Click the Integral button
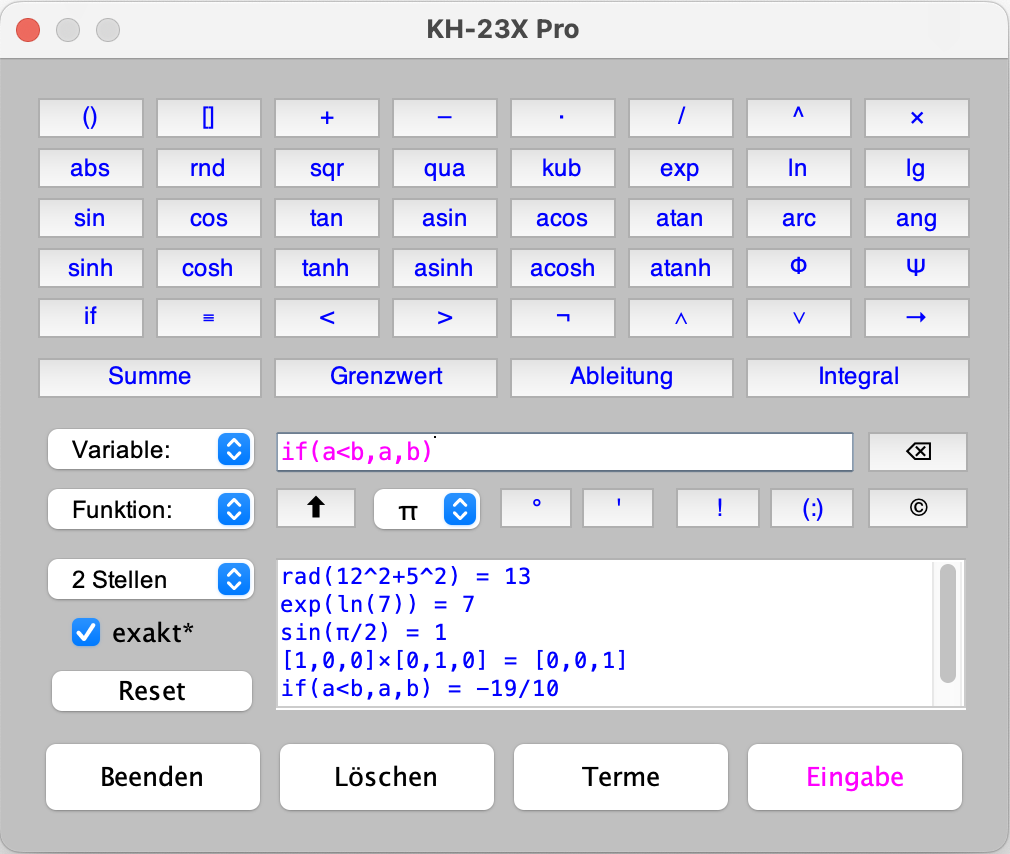The width and height of the screenshot is (1010, 854). point(858,377)
